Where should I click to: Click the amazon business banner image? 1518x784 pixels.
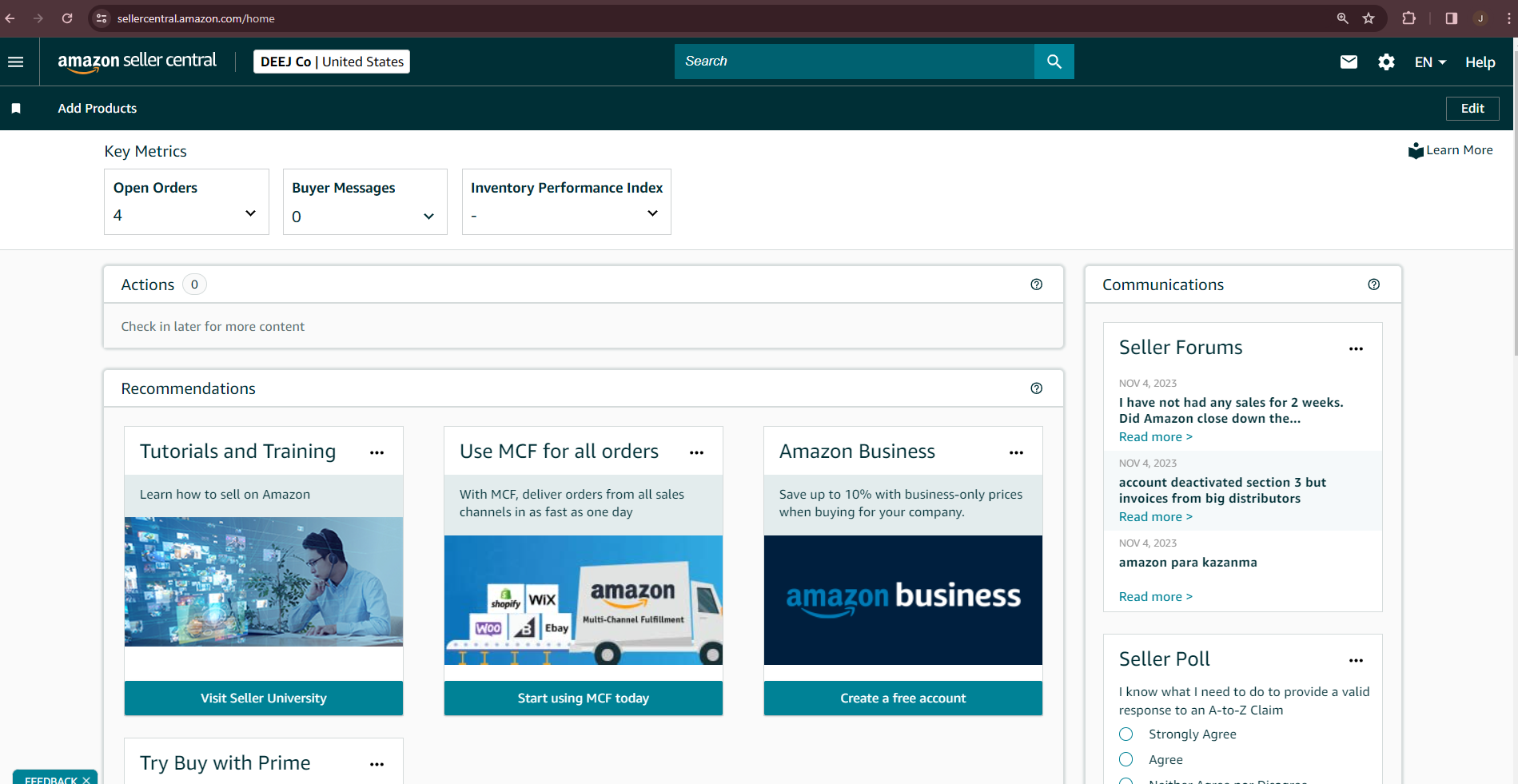(903, 600)
